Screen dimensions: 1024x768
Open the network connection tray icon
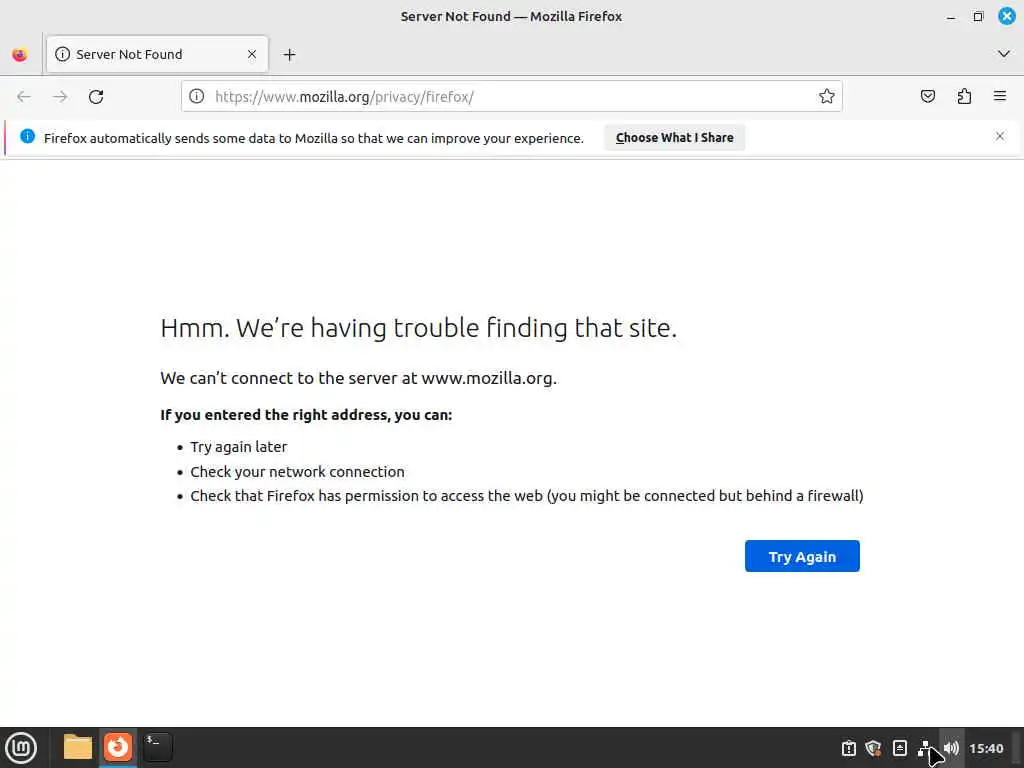pyautogui.click(x=925, y=748)
